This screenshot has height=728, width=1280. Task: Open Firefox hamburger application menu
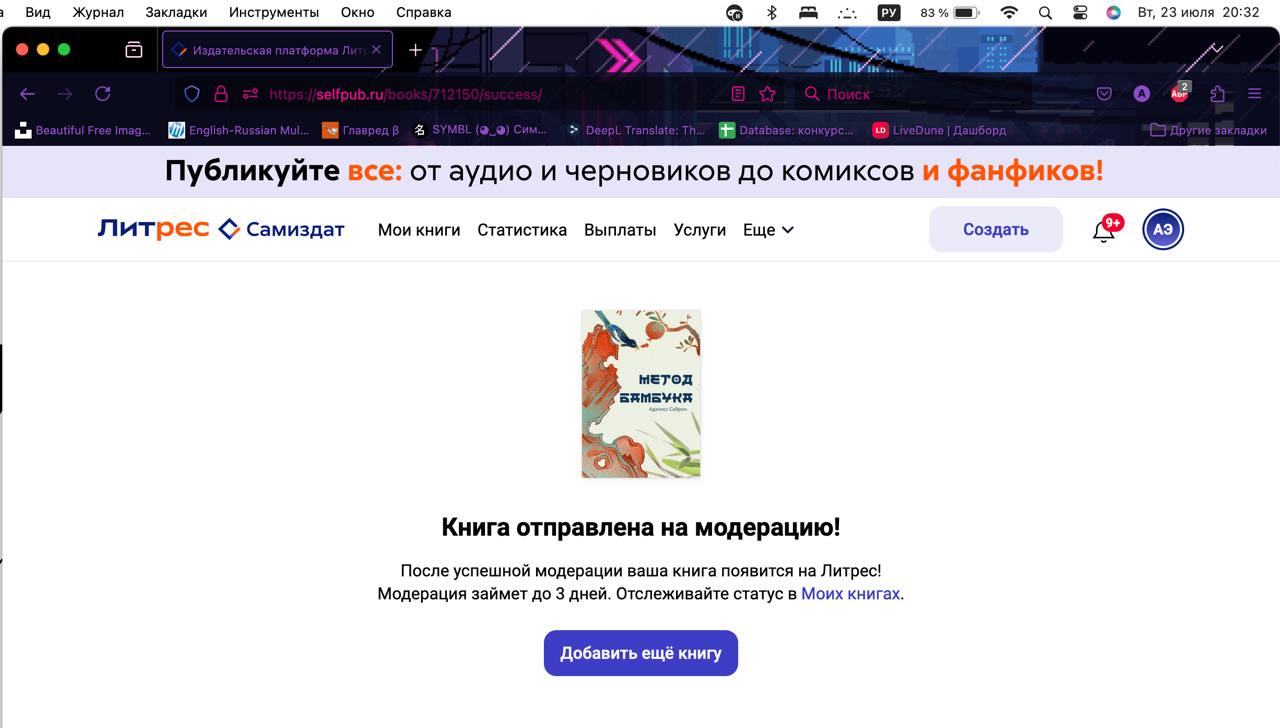[1254, 94]
